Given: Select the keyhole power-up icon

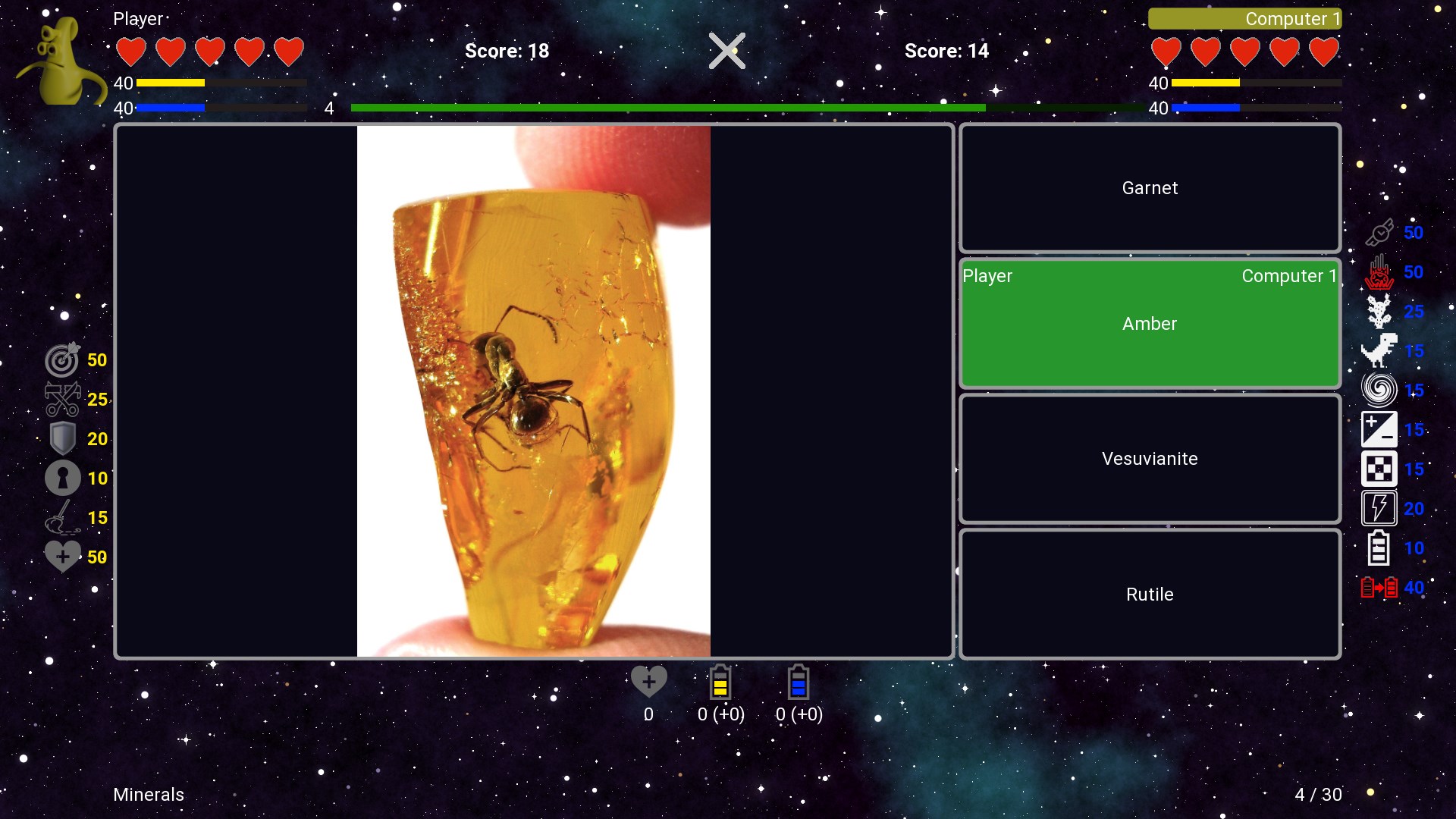Looking at the screenshot, I should tap(62, 479).
